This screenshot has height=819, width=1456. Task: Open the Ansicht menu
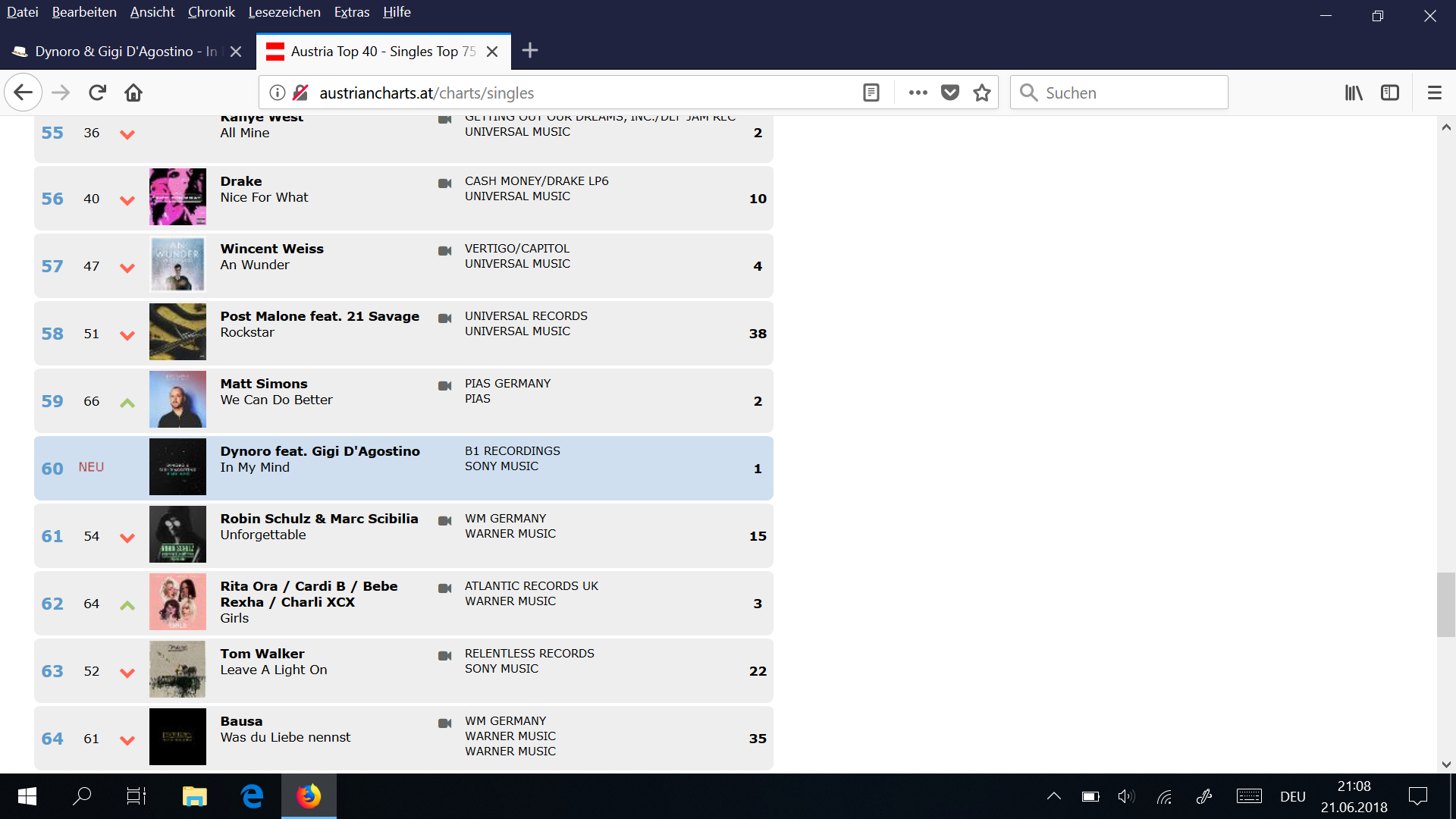(x=152, y=12)
